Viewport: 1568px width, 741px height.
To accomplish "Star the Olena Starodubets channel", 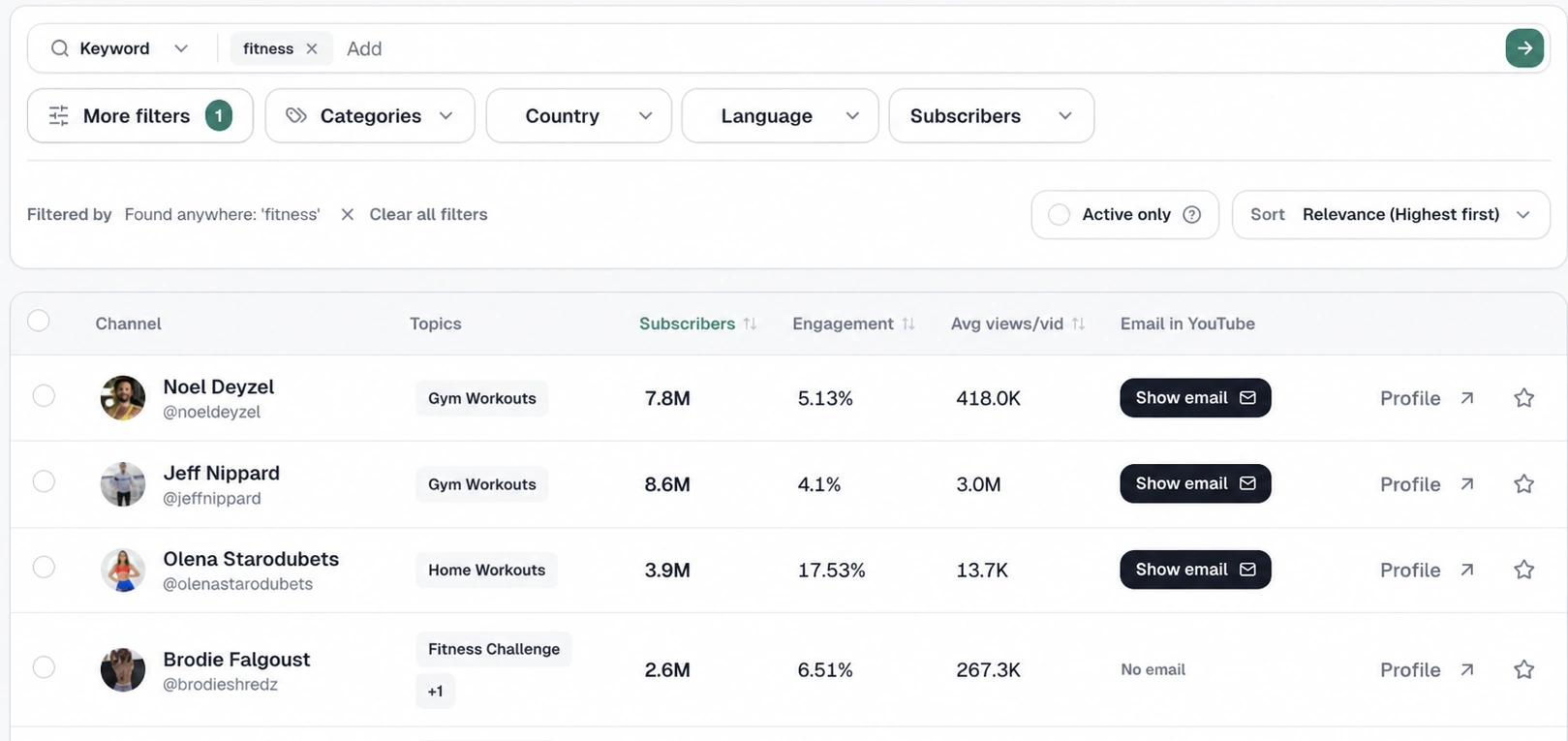I will [x=1523, y=570].
